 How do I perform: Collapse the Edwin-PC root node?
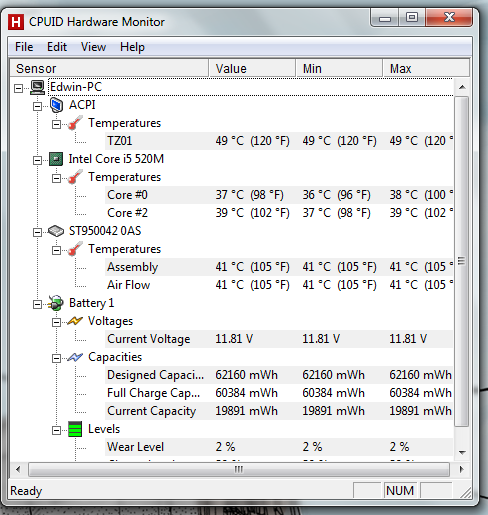(x=19, y=88)
